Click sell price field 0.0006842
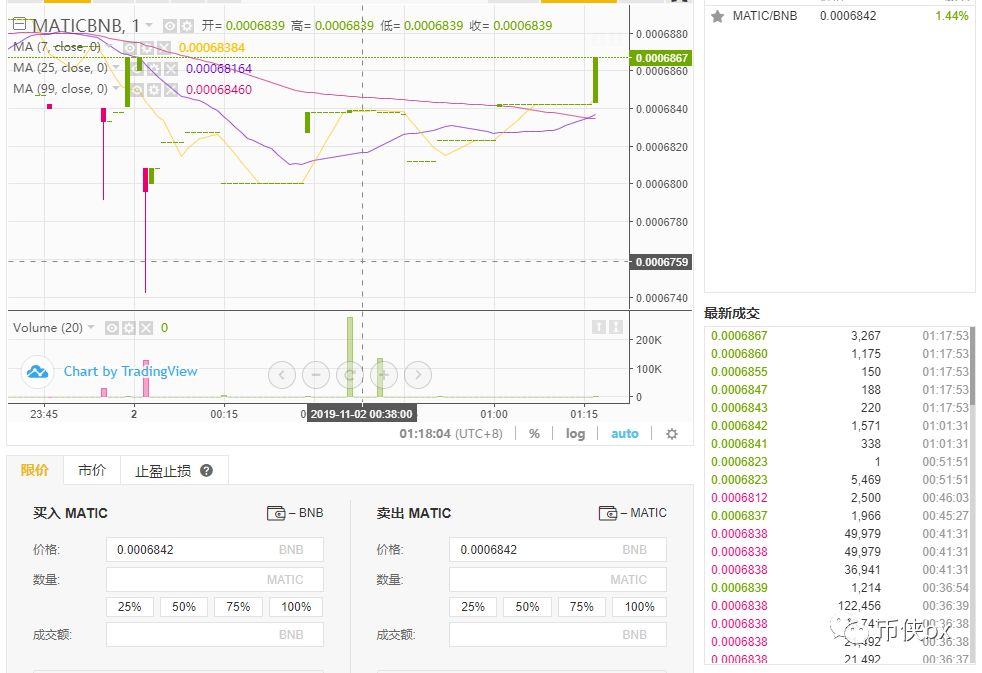The height and width of the screenshot is (673, 982). point(558,550)
